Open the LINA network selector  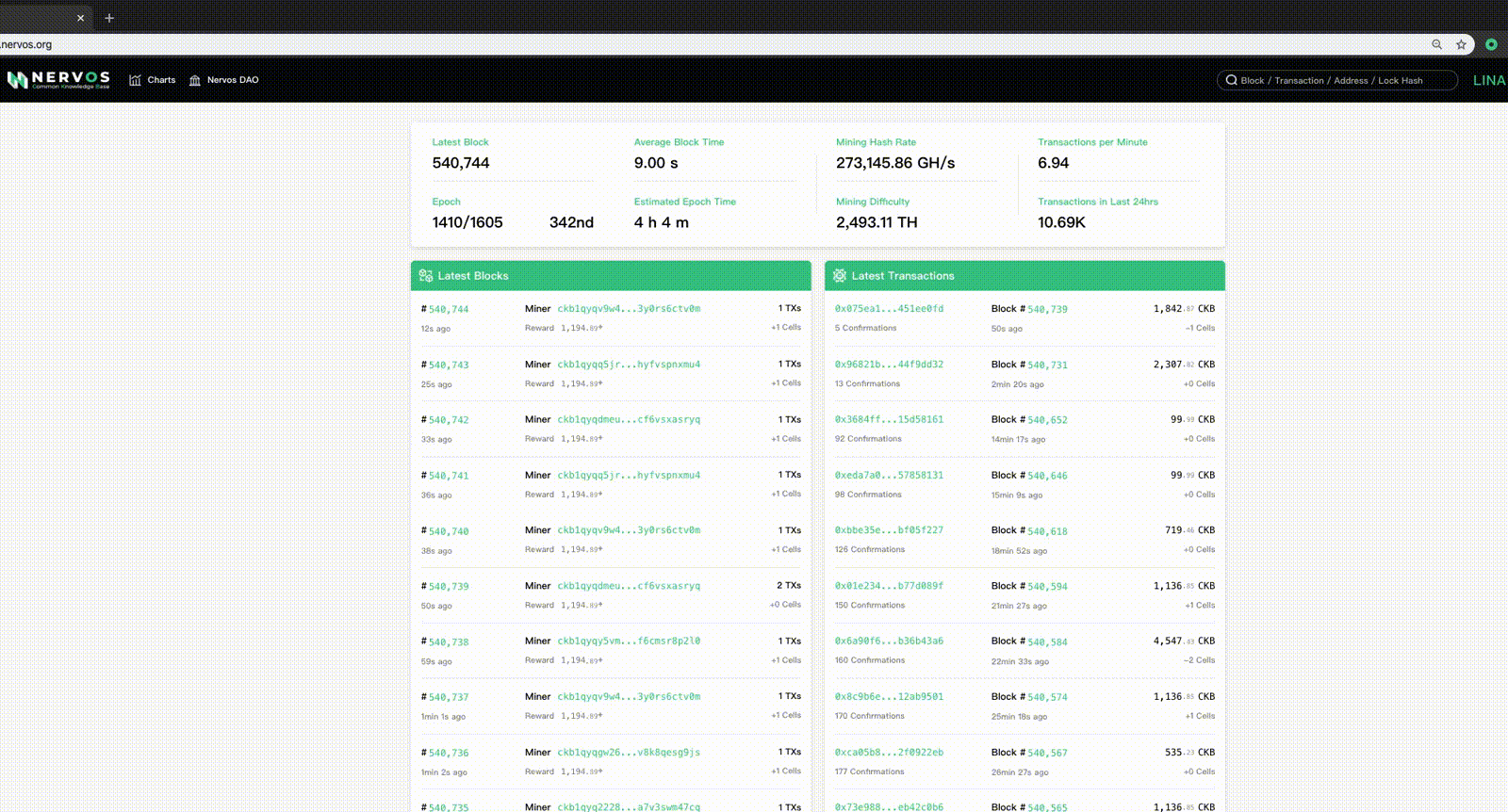(1489, 80)
